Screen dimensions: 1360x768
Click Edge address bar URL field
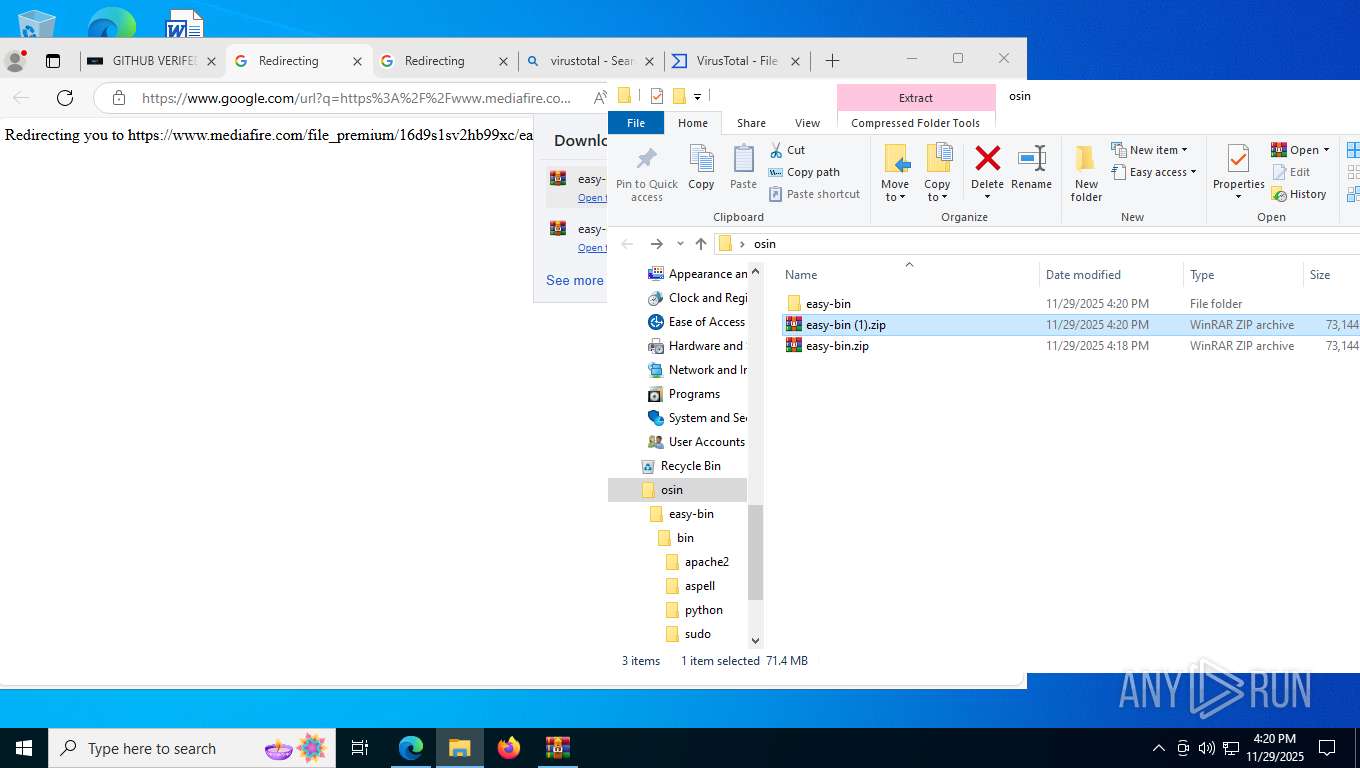click(356, 98)
